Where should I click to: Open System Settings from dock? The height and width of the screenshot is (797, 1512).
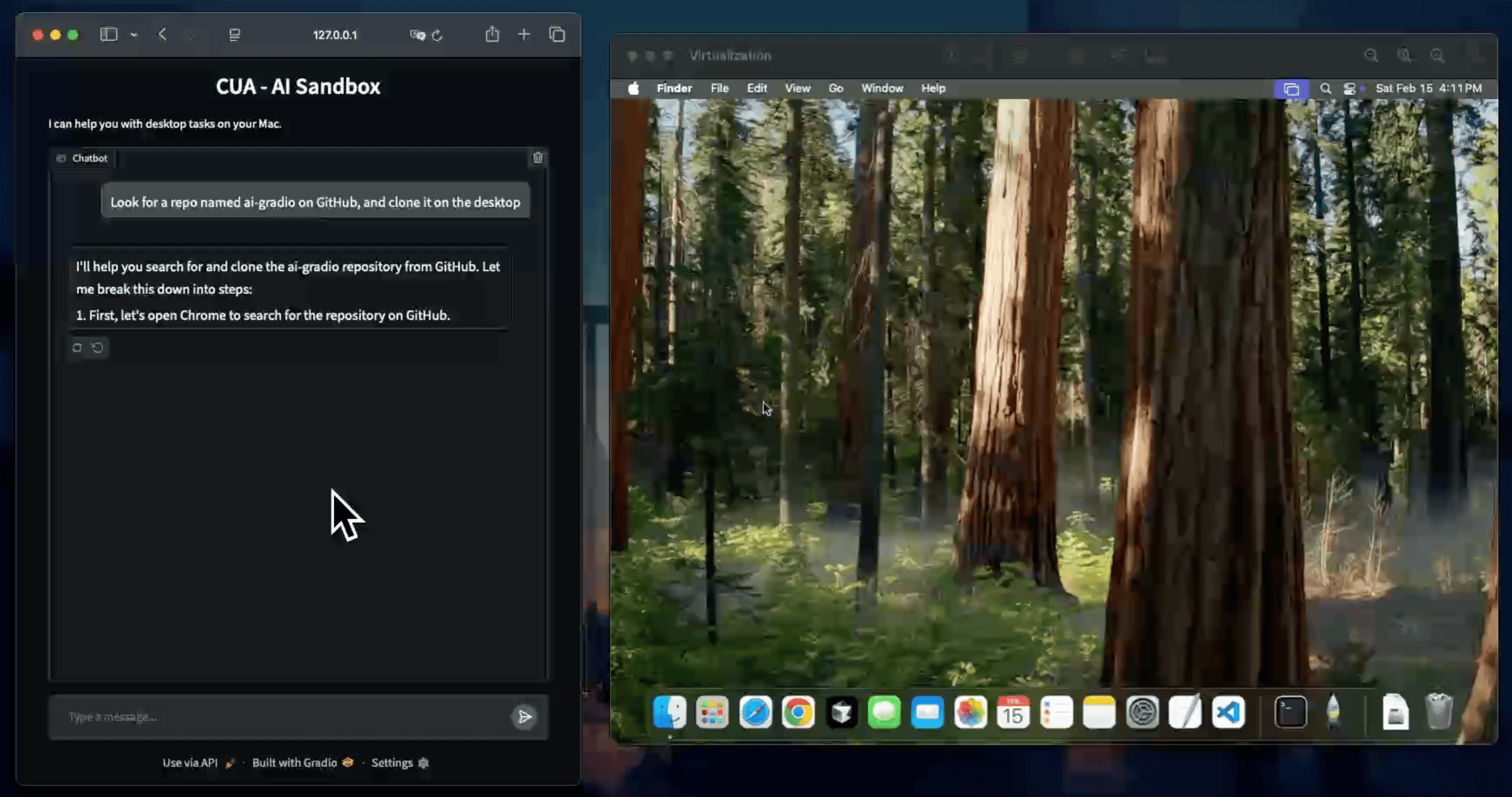point(1142,713)
